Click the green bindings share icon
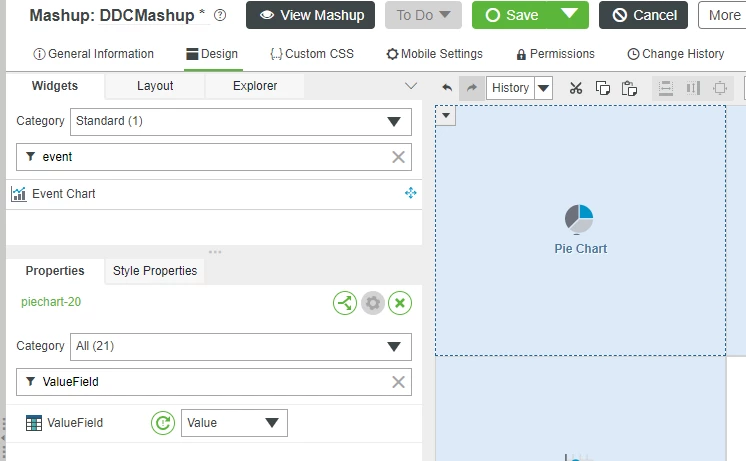This screenshot has height=461, width=746. pyautogui.click(x=345, y=303)
